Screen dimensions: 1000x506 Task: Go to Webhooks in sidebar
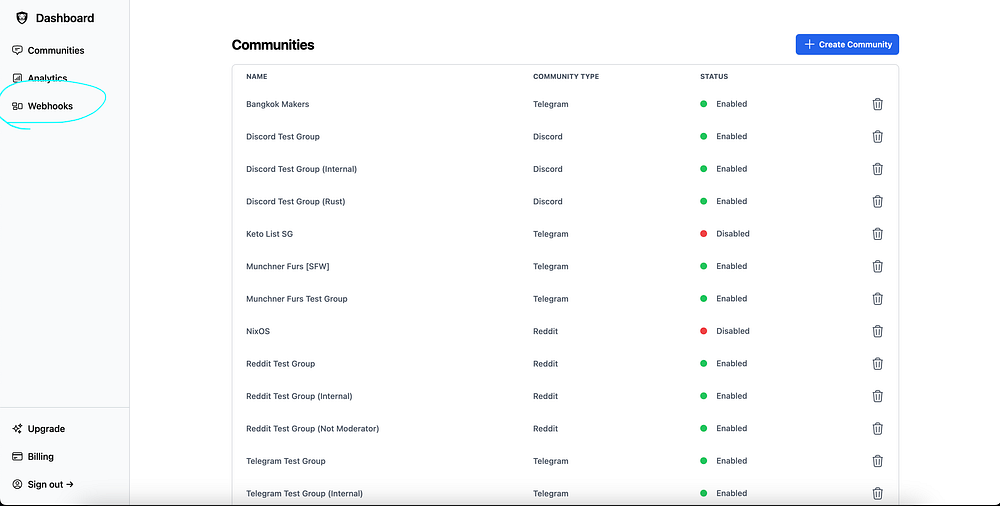tap(49, 106)
